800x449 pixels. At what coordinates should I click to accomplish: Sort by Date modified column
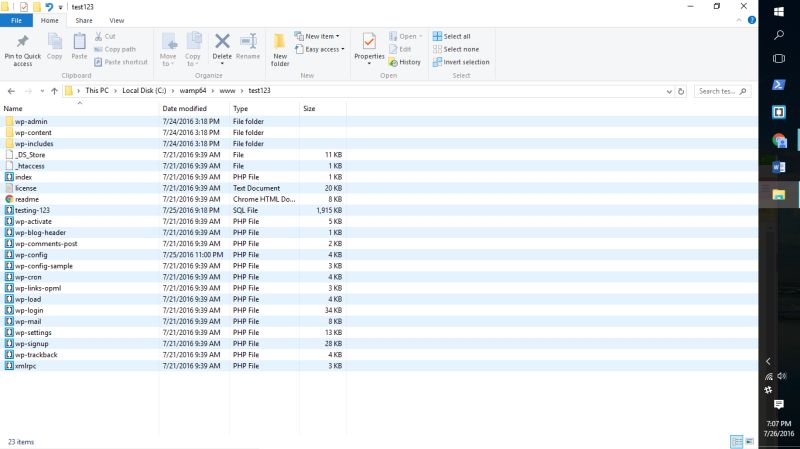194,108
